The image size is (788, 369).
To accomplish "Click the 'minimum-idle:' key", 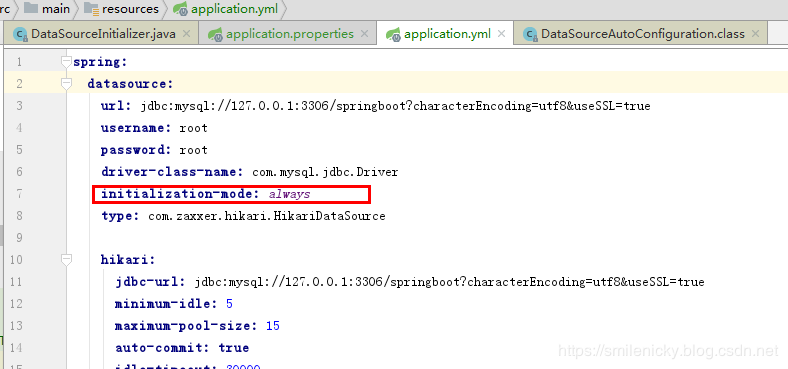I will tap(165, 304).
